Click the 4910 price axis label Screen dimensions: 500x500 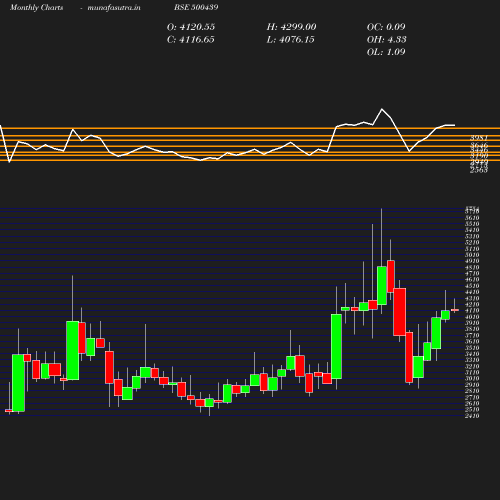tap(472, 261)
